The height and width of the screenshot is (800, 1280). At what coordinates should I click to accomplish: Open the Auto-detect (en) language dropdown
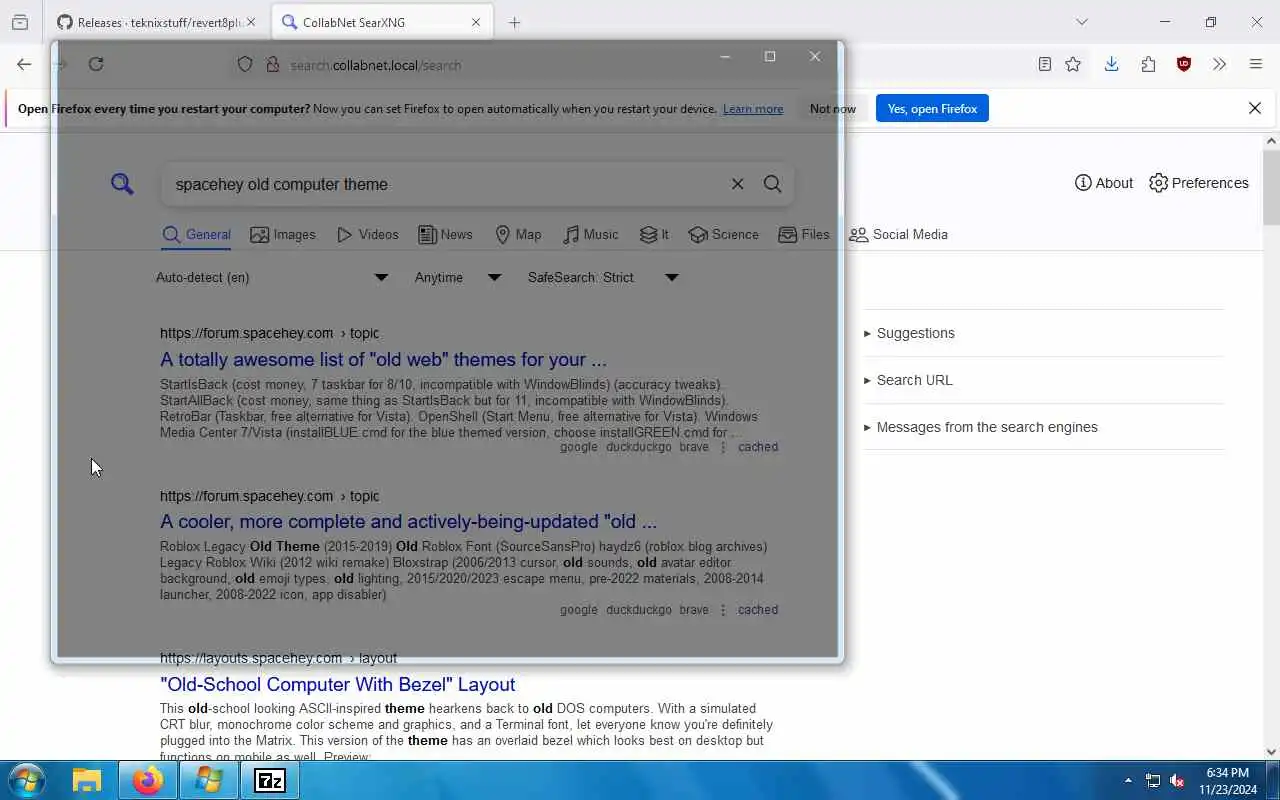tap(272, 278)
